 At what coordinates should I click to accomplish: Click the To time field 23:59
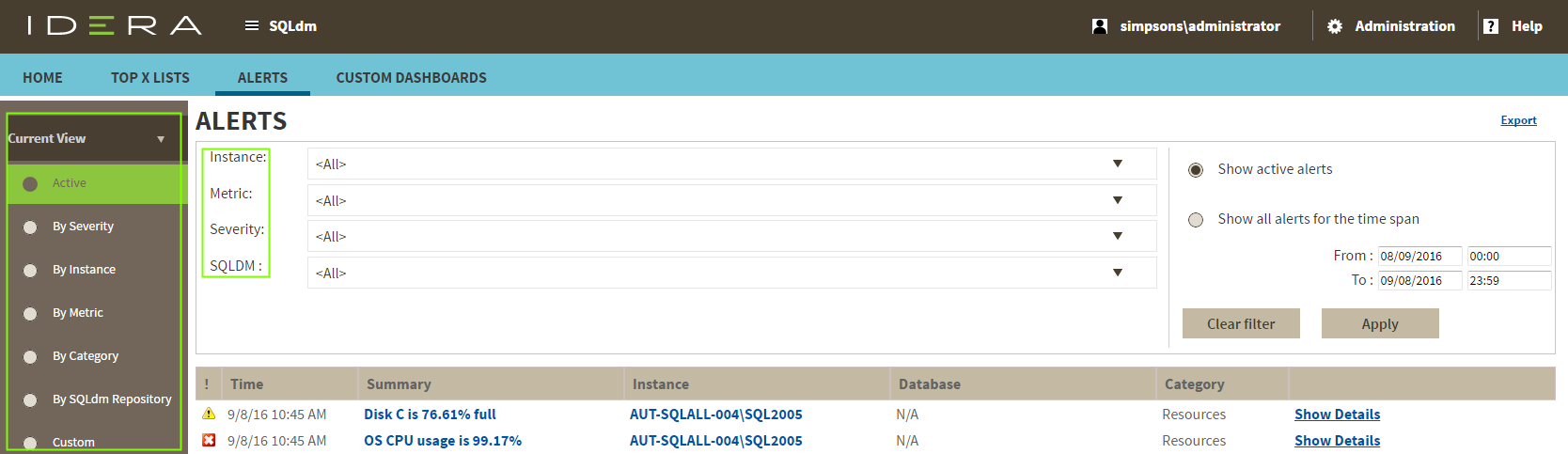point(1509,280)
